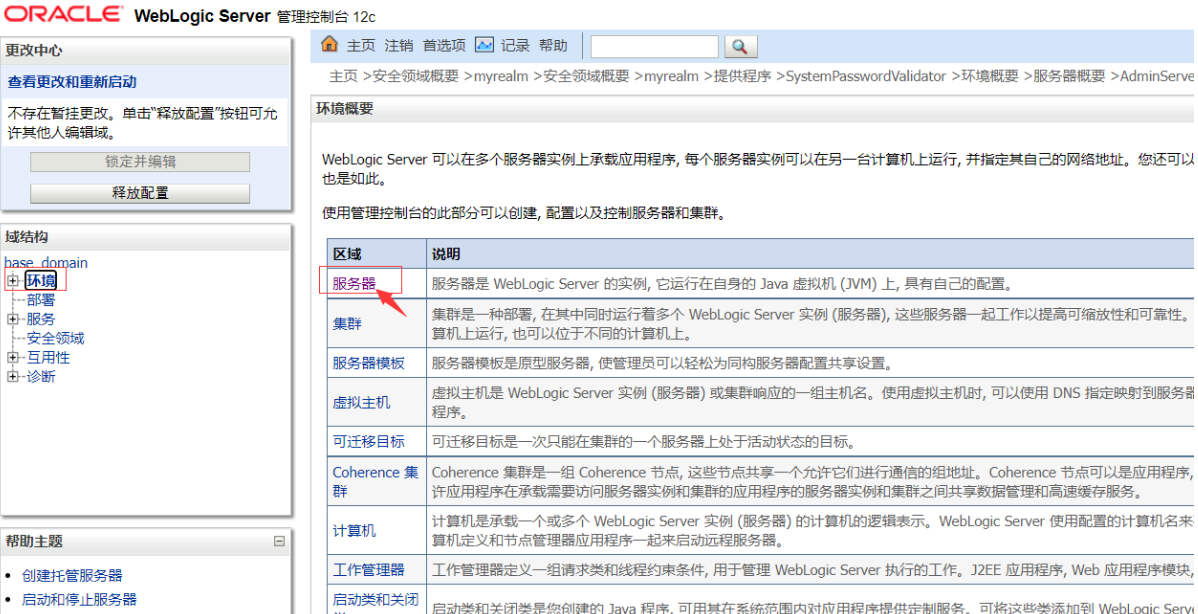Open the 服务器 link in the table
Image resolution: width=1198 pixels, height=614 pixels.
click(355, 284)
